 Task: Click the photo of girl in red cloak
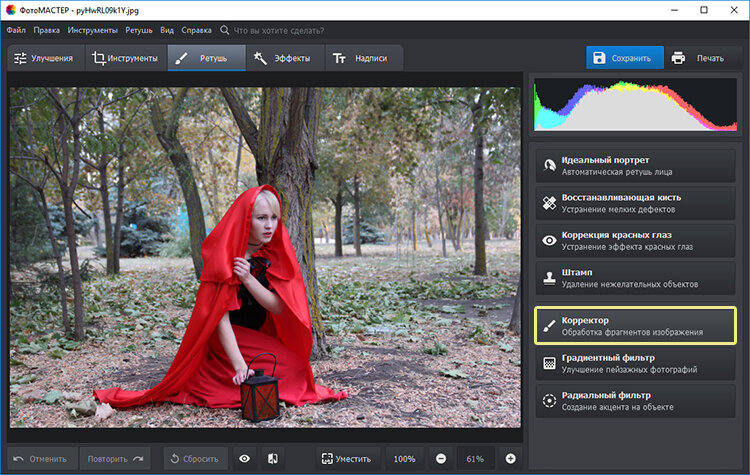[x=265, y=257]
